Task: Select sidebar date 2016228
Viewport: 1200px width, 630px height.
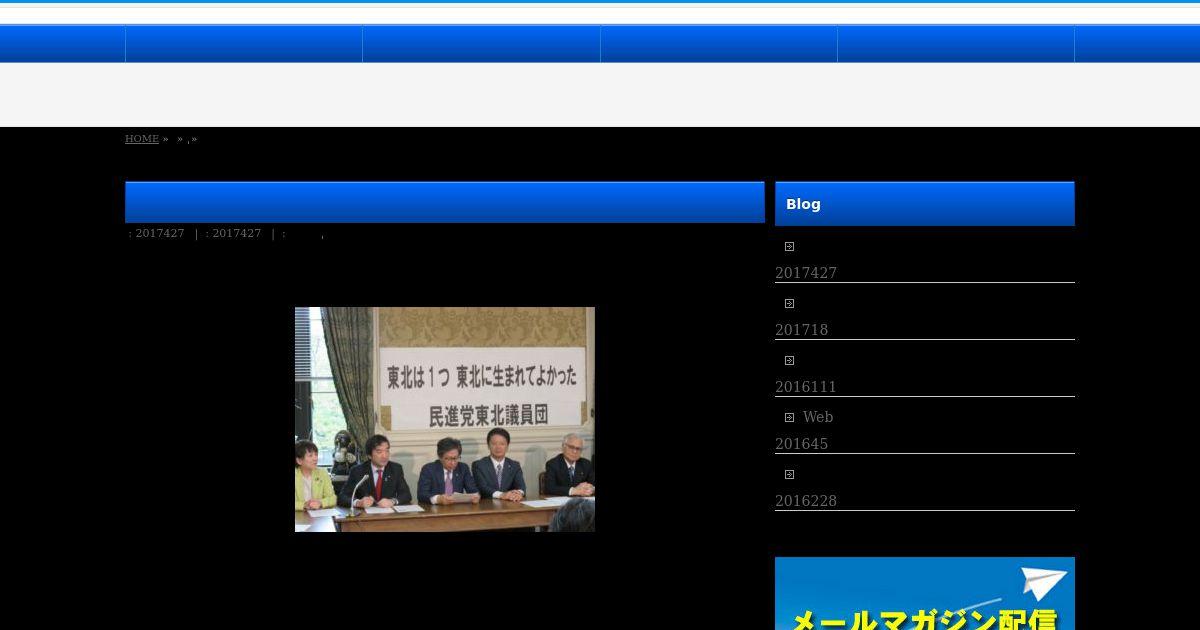Action: [x=806, y=501]
